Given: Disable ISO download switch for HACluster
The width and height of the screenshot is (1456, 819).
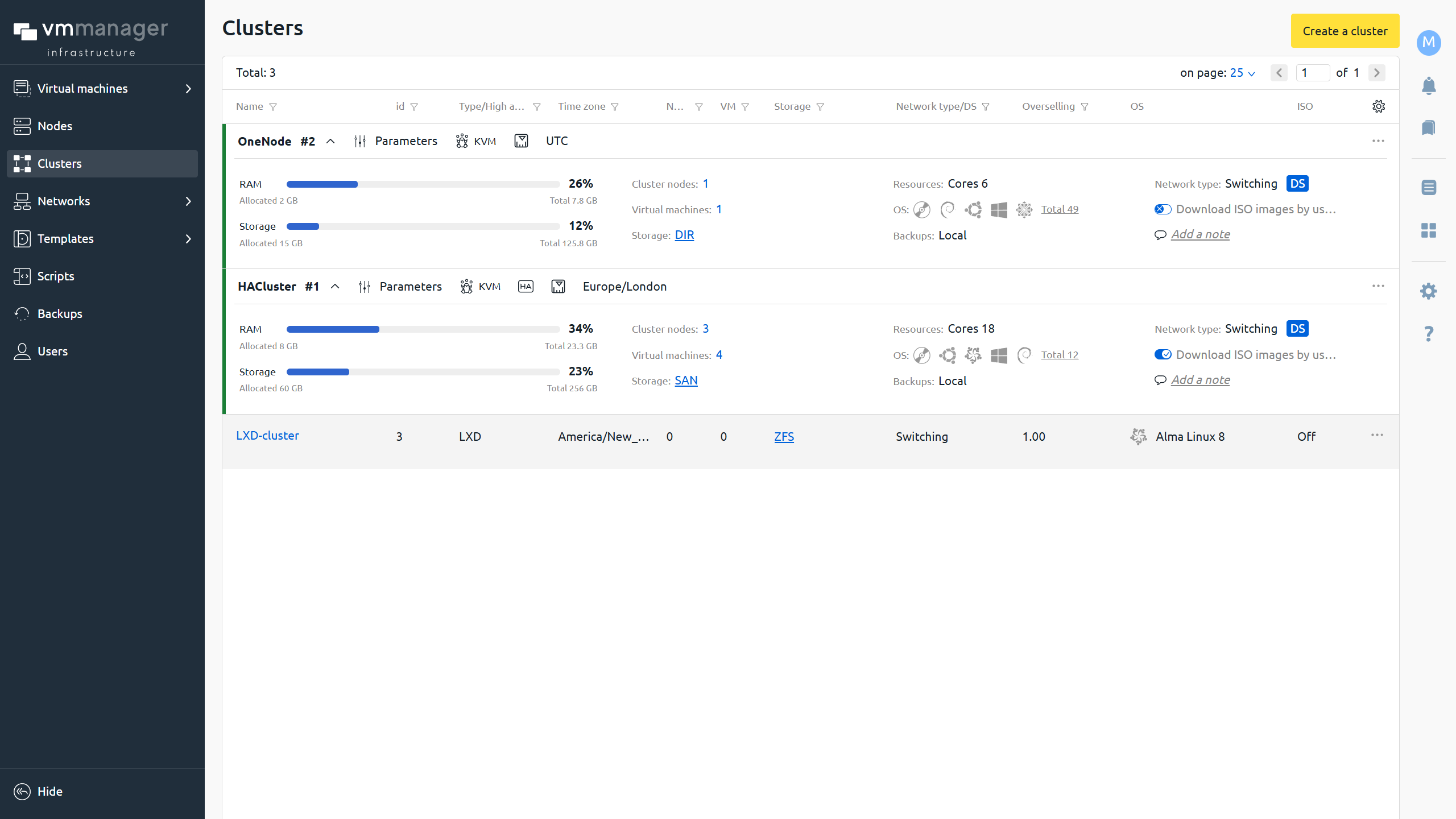Looking at the screenshot, I should tap(1163, 354).
